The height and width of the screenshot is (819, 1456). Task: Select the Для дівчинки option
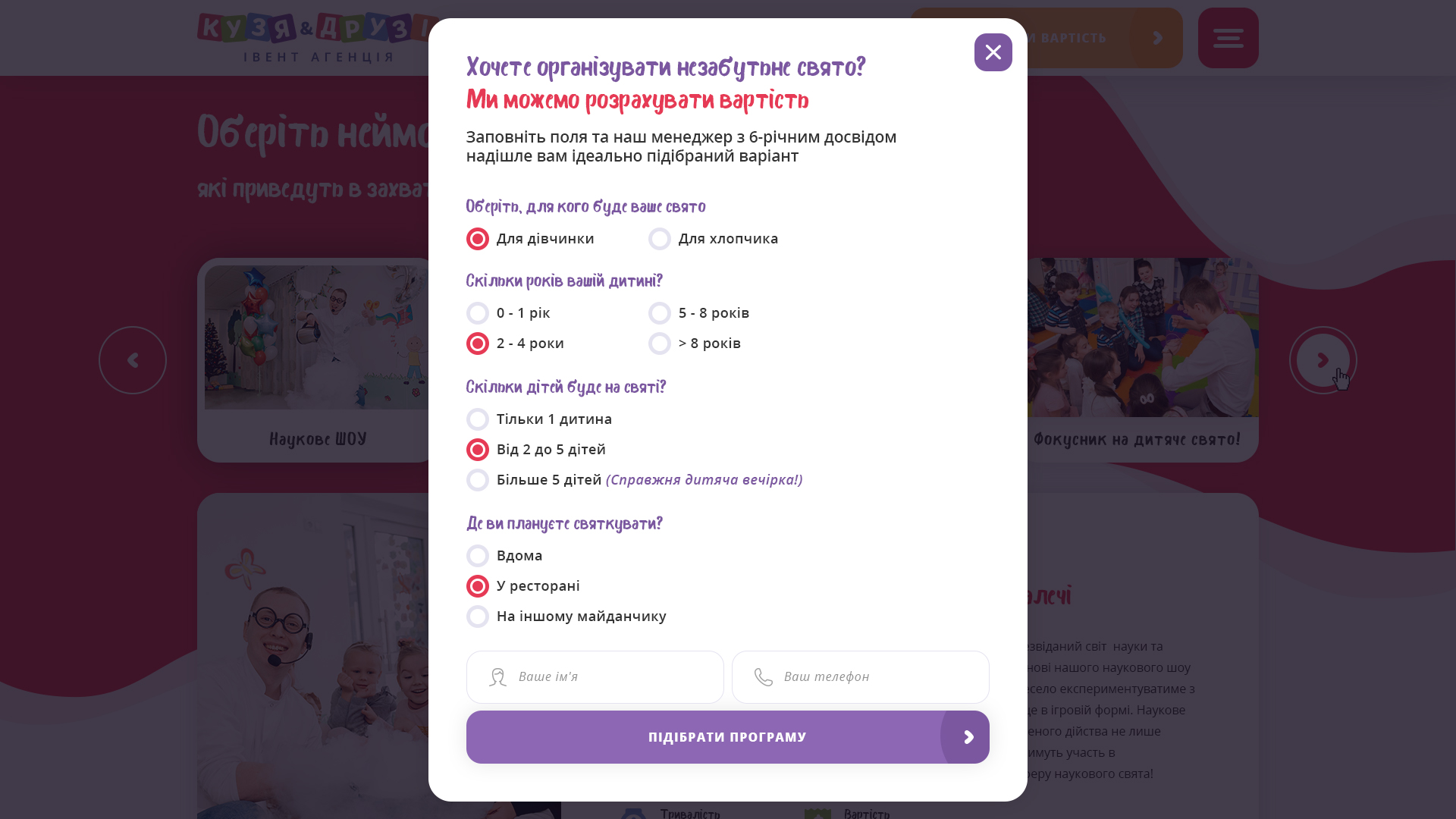click(530, 239)
